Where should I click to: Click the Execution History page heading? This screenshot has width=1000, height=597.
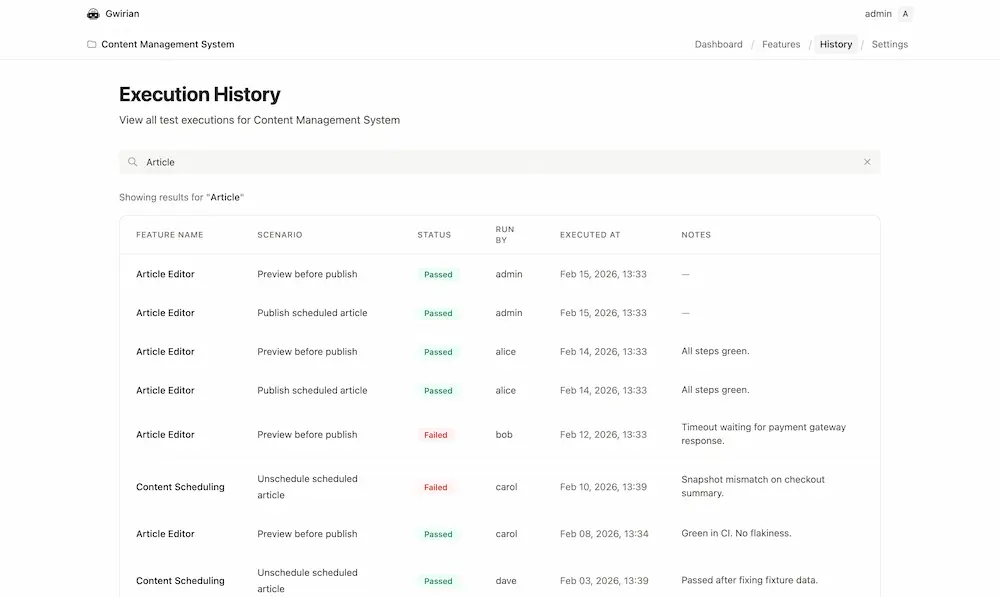pos(200,94)
